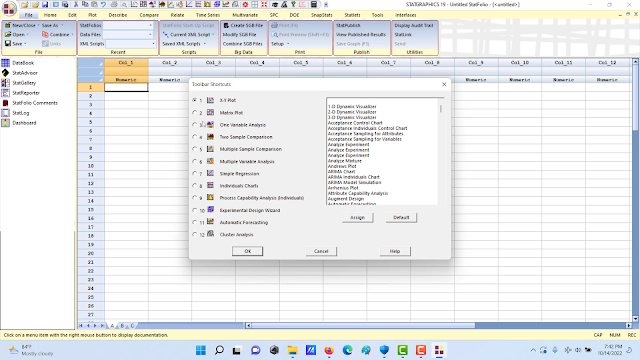The image size is (640, 360).
Task: Open the Home ribbon tab
Action: click(x=50, y=15)
